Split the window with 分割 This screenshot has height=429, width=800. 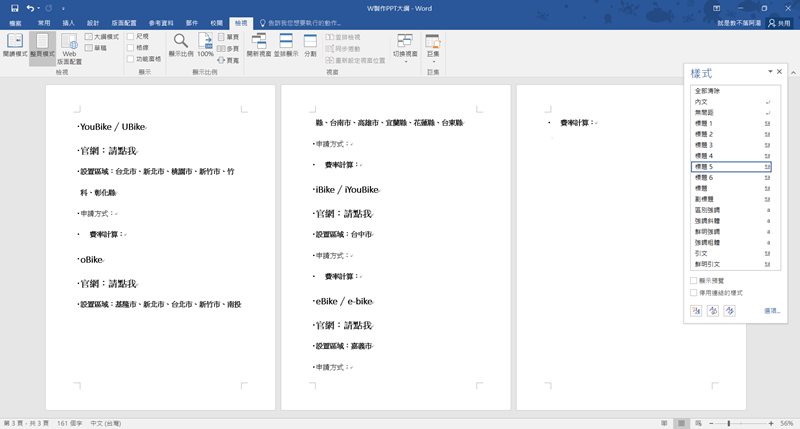pos(310,45)
